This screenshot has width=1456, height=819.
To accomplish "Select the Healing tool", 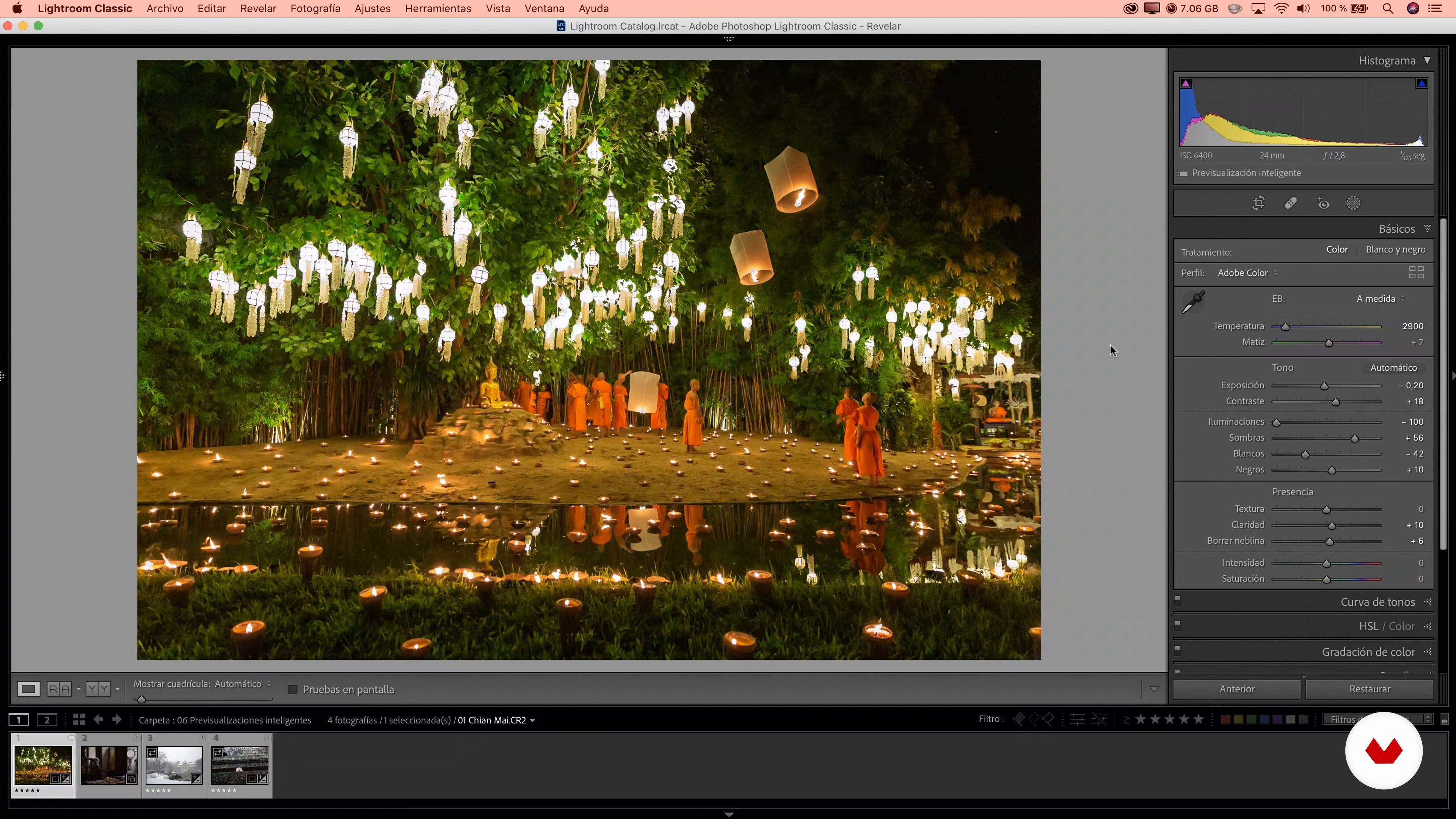I will 1290,204.
